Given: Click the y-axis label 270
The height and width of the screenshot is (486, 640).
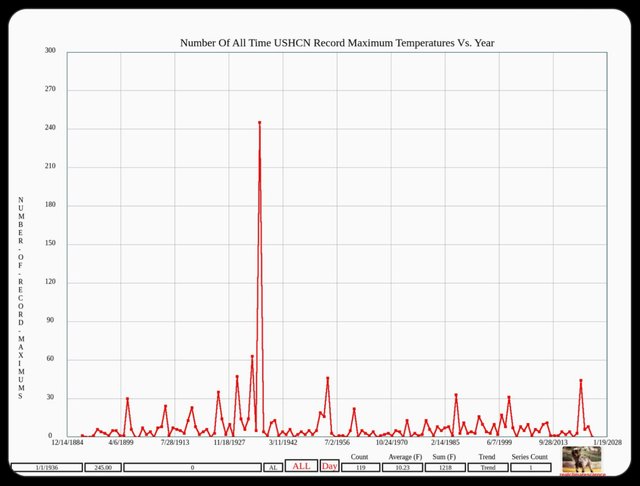Looking at the screenshot, I should pos(50,89).
